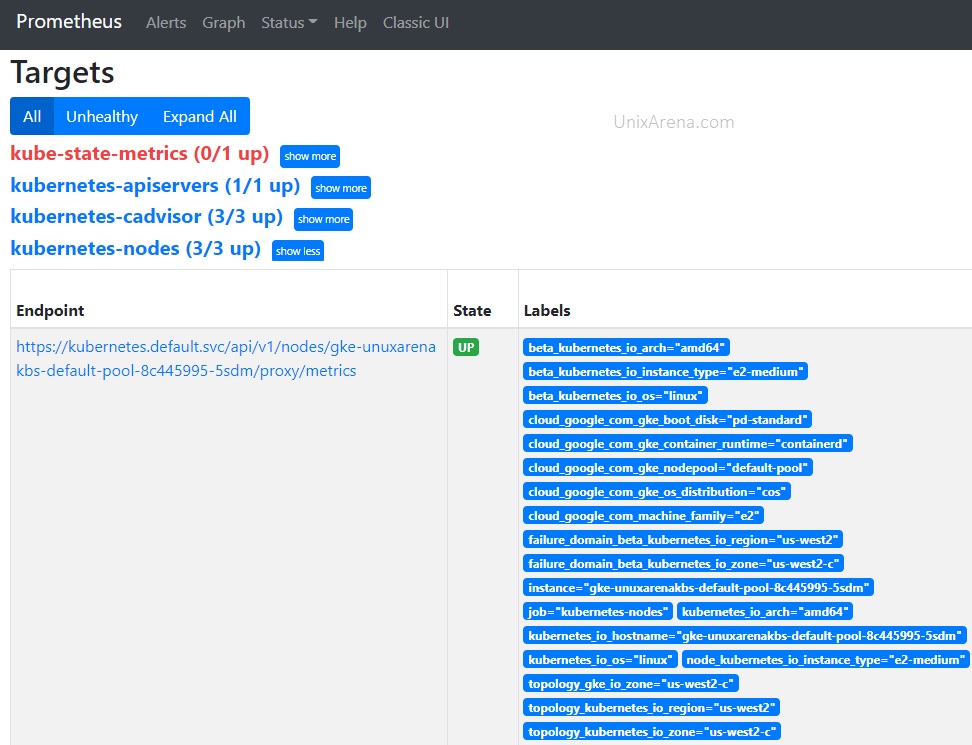Select the All targets filter
Image resolution: width=972 pixels, height=745 pixels.
(x=32, y=116)
